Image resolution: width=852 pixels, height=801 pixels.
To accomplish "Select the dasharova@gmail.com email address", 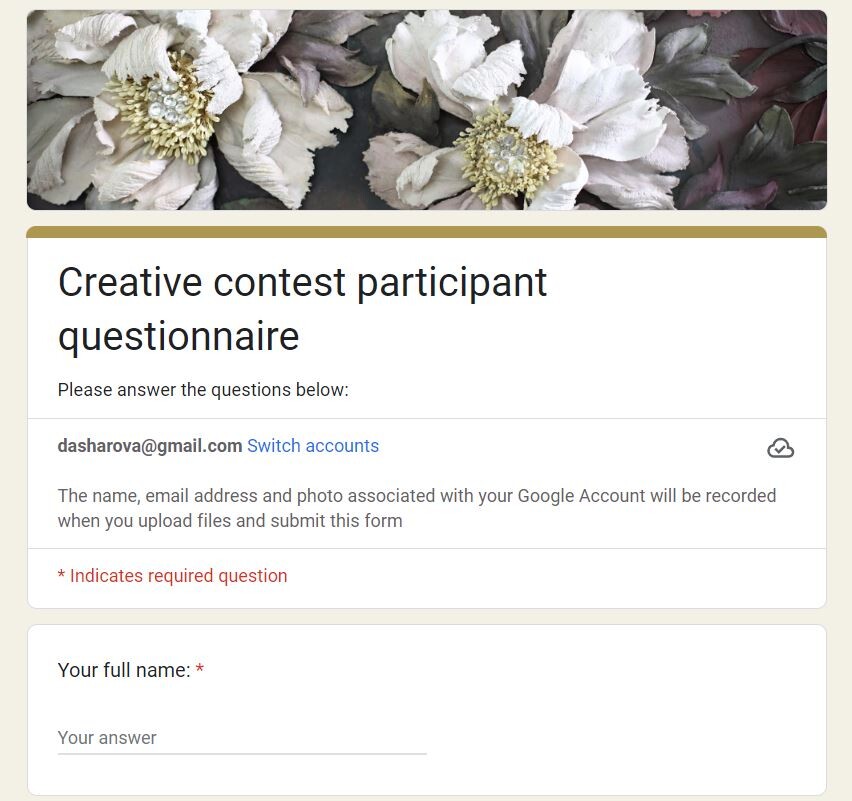I will (x=150, y=446).
